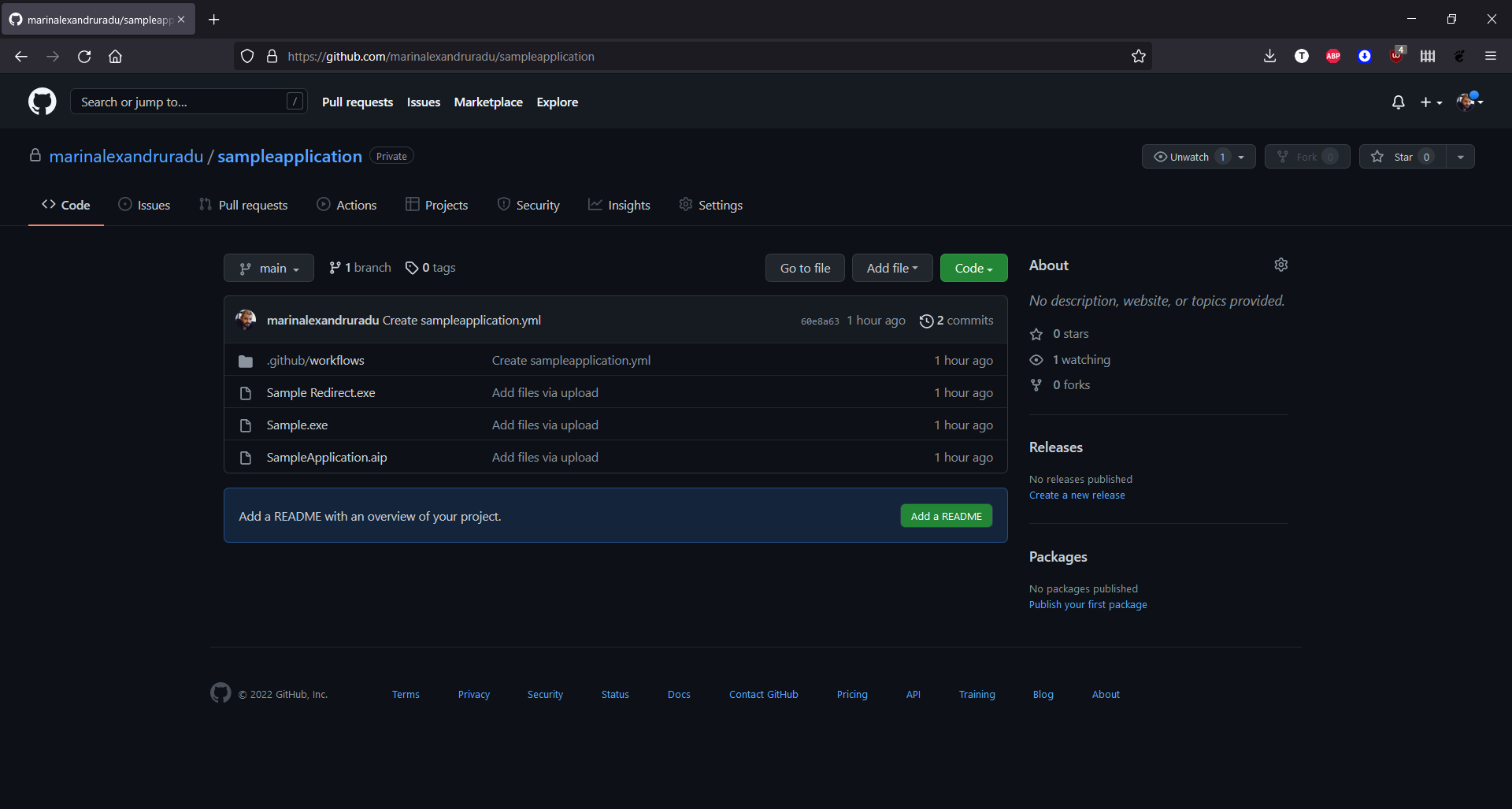Open the repository Security tab

(x=528, y=205)
